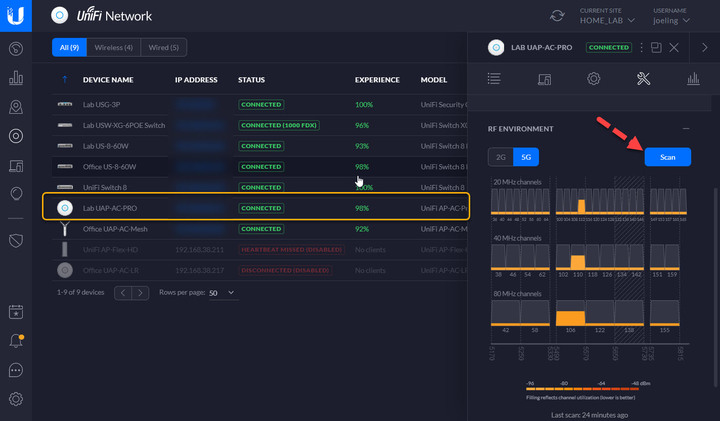The width and height of the screenshot is (720, 421).
Task: Collapse the side panel with right chevron
Action: click(x=704, y=47)
